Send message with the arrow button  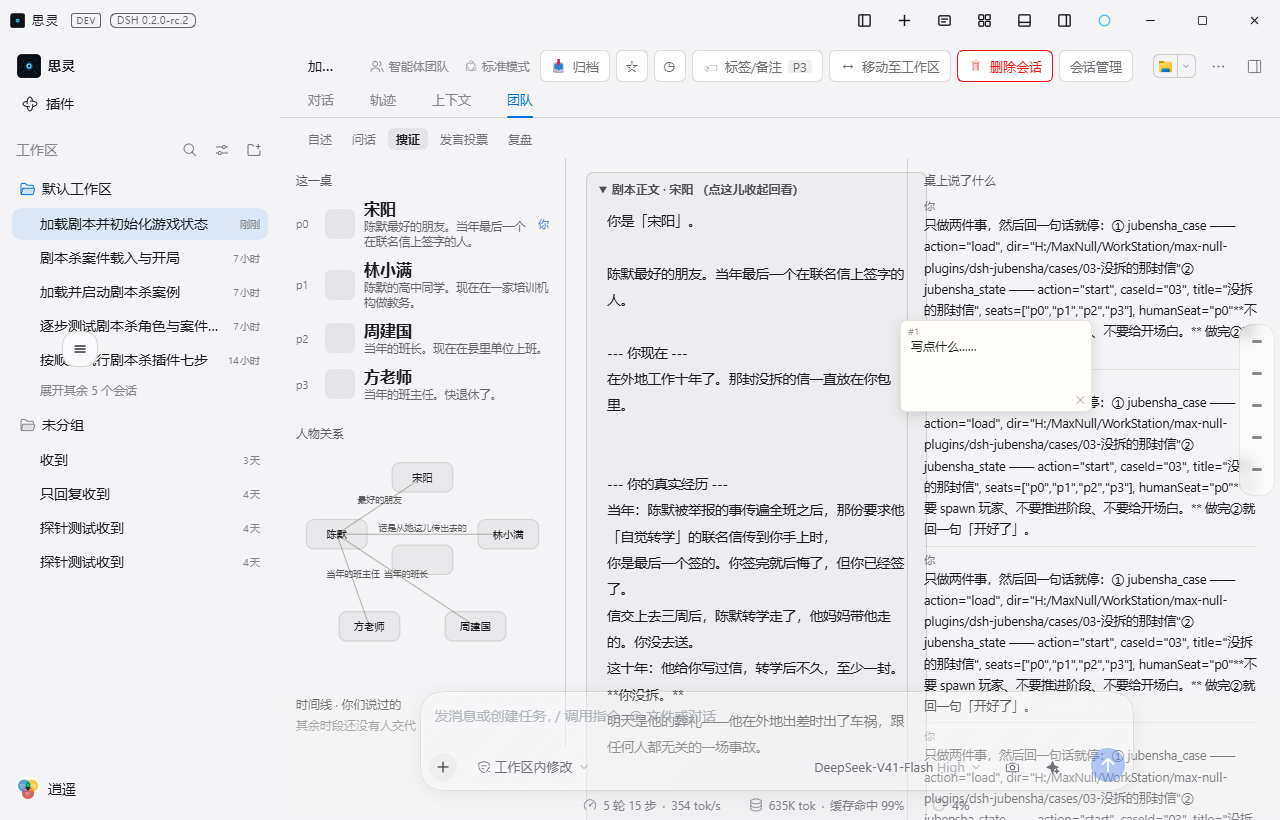tap(1108, 766)
